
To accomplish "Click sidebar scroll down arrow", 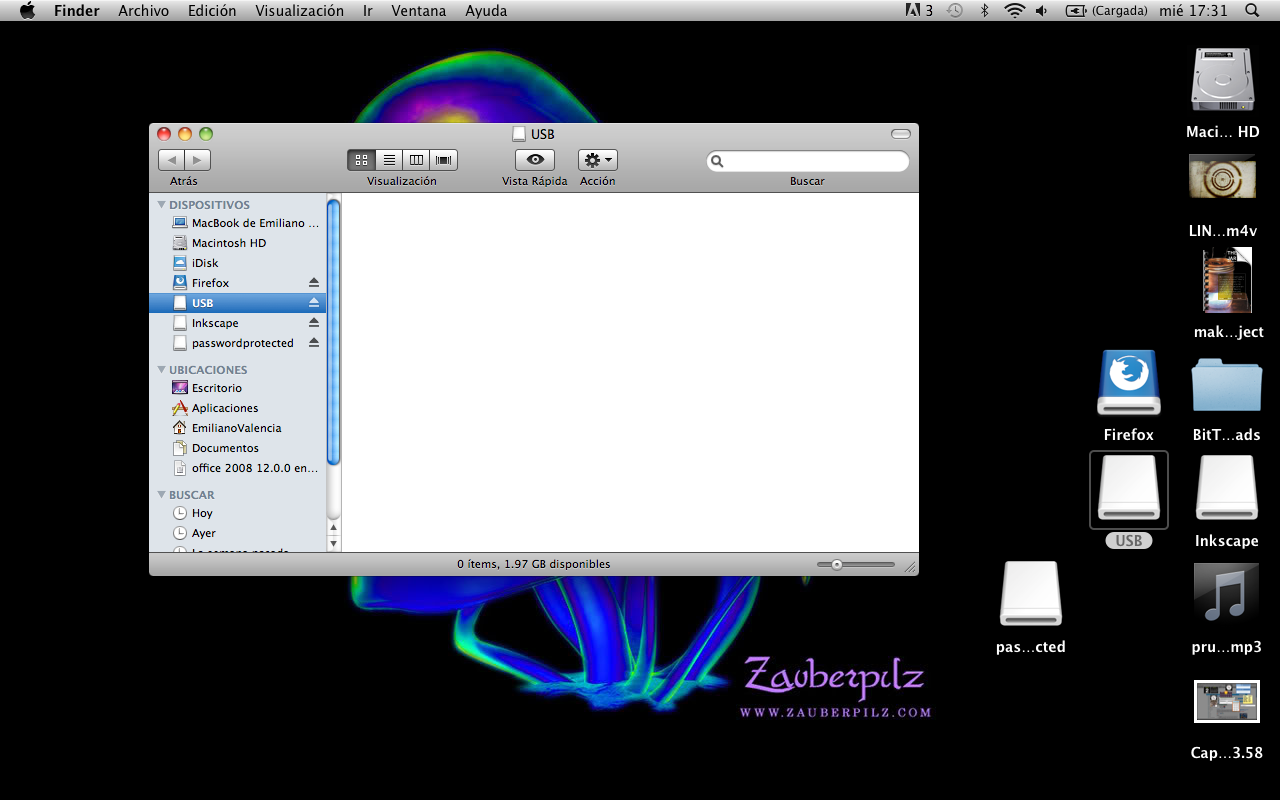I will coord(334,544).
